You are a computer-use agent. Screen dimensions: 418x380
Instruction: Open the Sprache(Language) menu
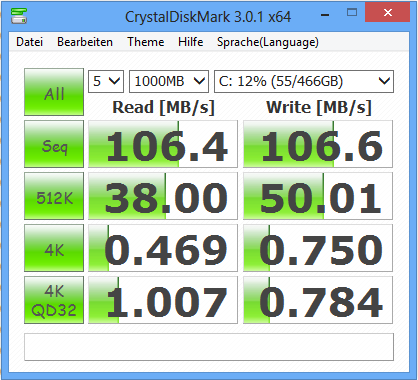coord(268,42)
